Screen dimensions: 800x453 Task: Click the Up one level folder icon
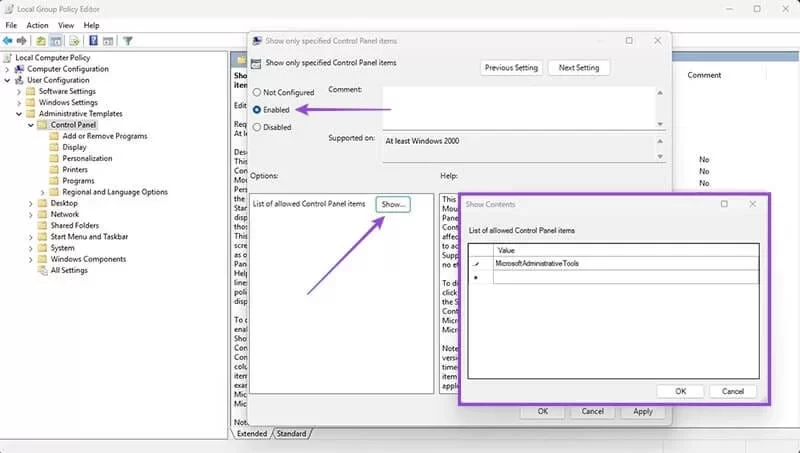40,41
